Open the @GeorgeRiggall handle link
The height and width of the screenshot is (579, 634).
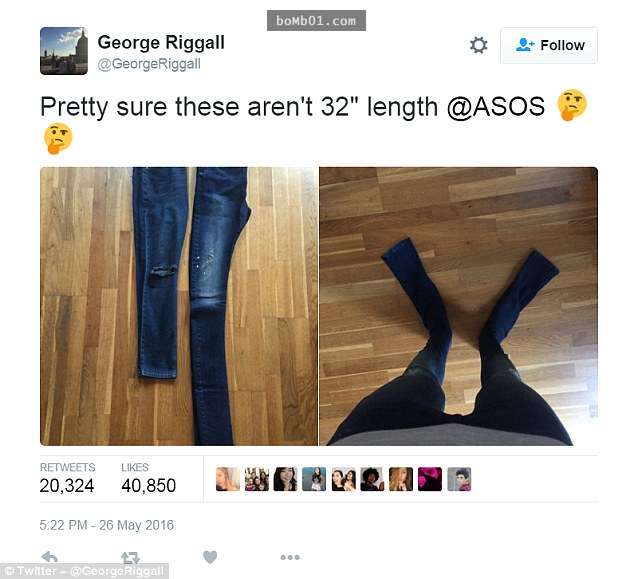click(149, 64)
